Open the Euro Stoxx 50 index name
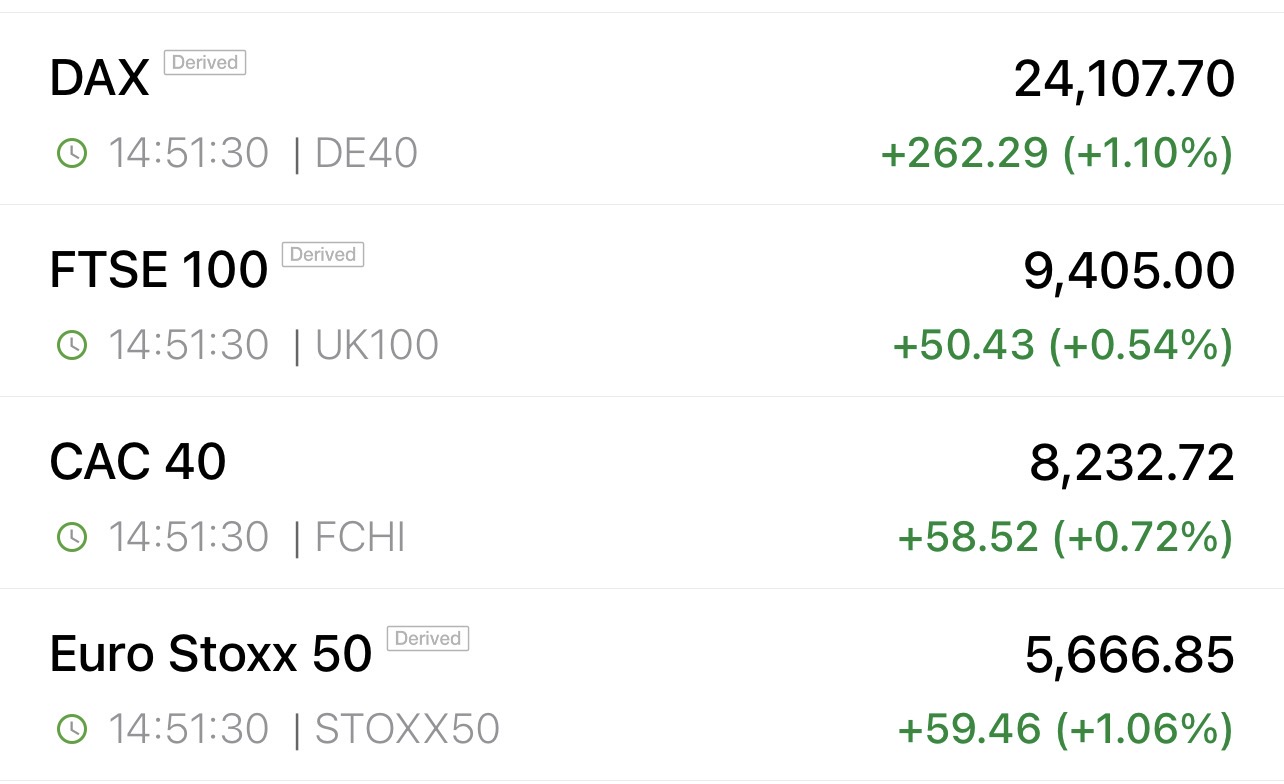 tap(210, 655)
